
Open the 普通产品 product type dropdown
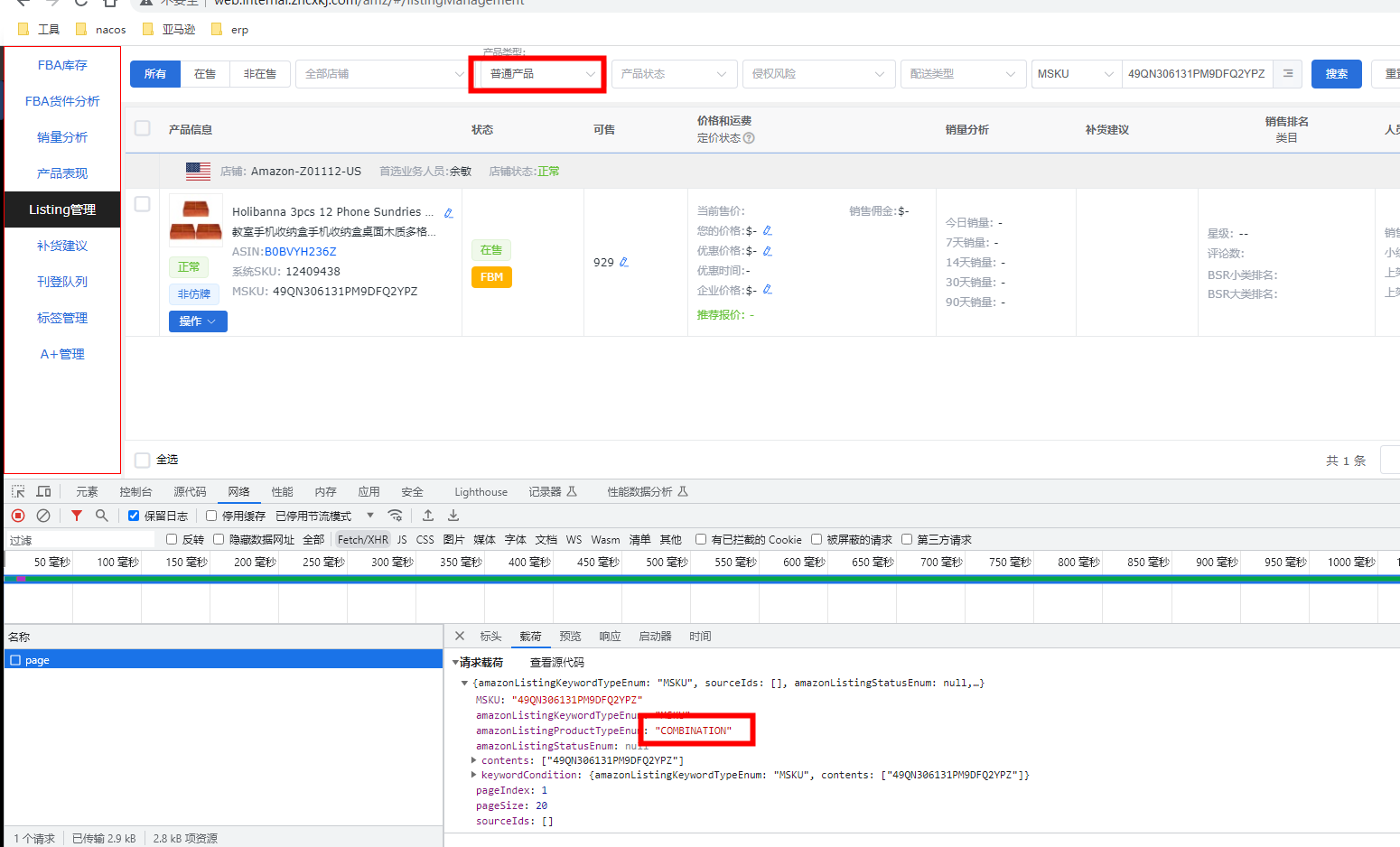coord(542,74)
